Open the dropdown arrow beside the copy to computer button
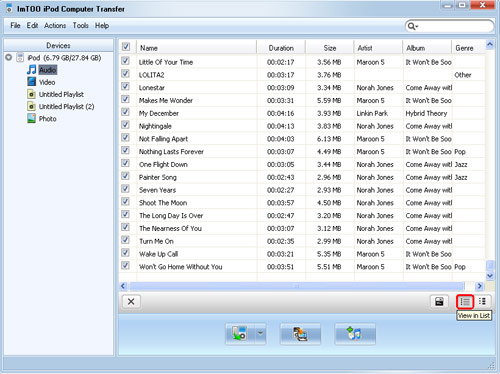This screenshot has height=374, width=500. pyautogui.click(x=260, y=334)
